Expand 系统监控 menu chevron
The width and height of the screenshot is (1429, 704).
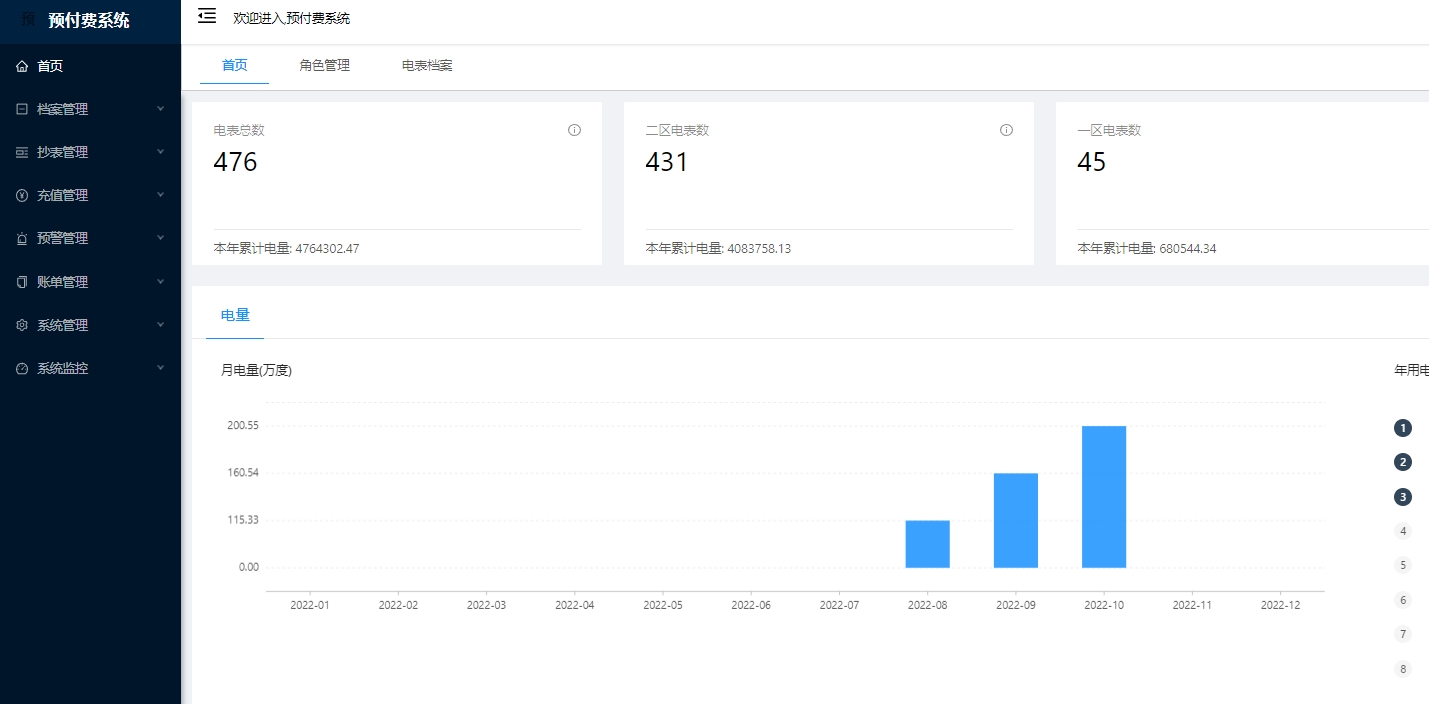click(160, 368)
